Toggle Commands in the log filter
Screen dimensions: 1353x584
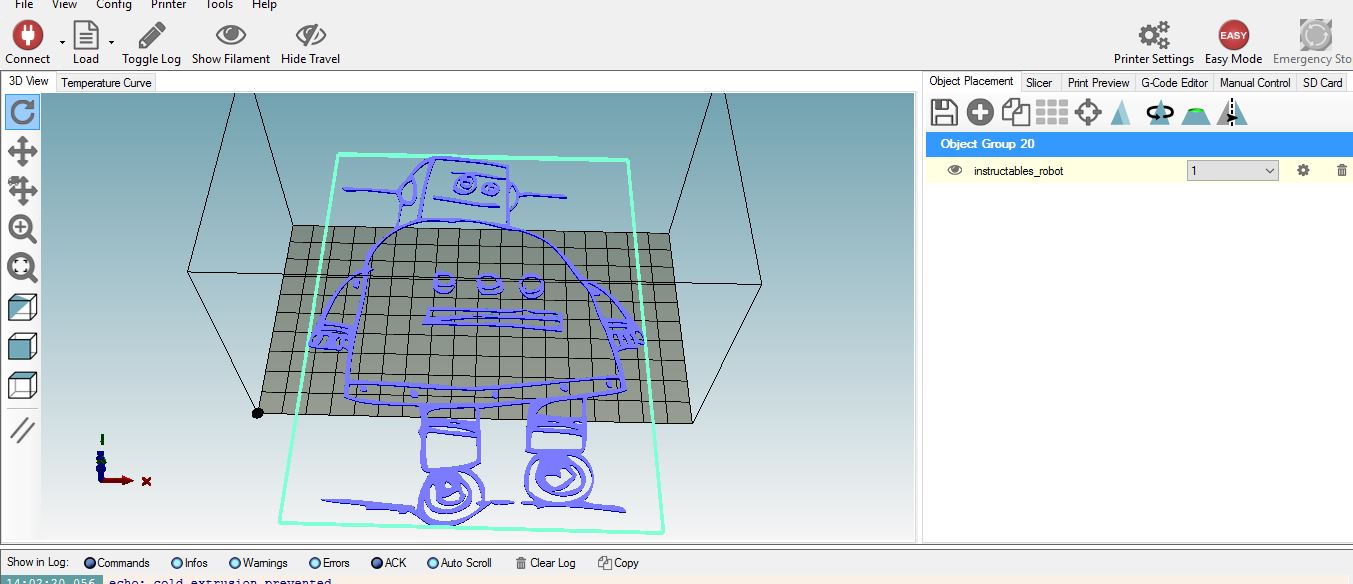click(x=116, y=563)
